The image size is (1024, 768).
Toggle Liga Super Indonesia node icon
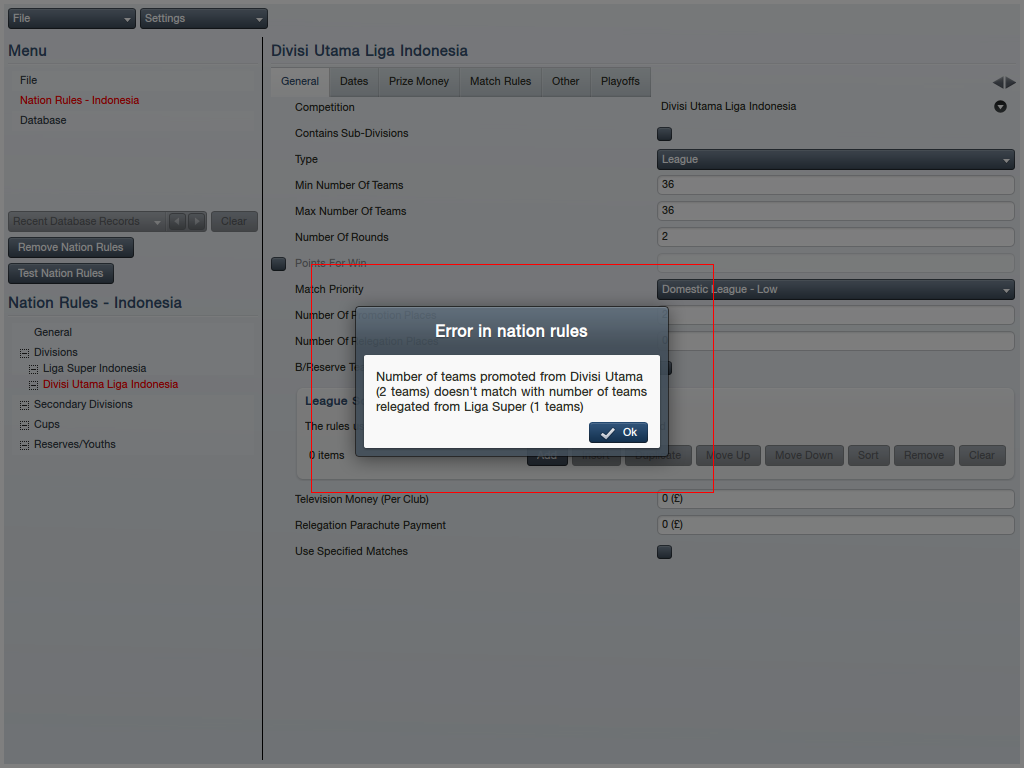33,370
